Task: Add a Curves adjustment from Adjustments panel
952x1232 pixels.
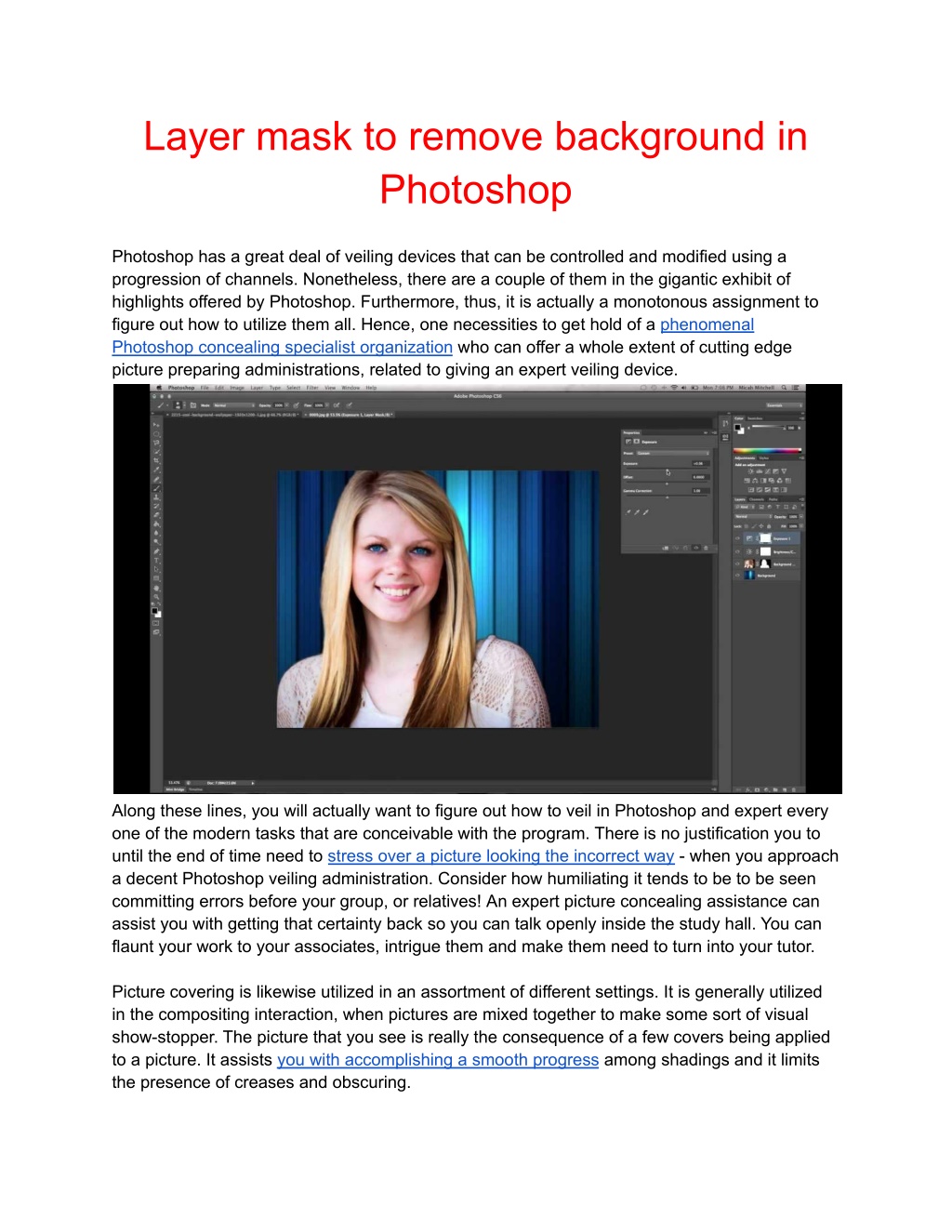Action: (x=768, y=471)
